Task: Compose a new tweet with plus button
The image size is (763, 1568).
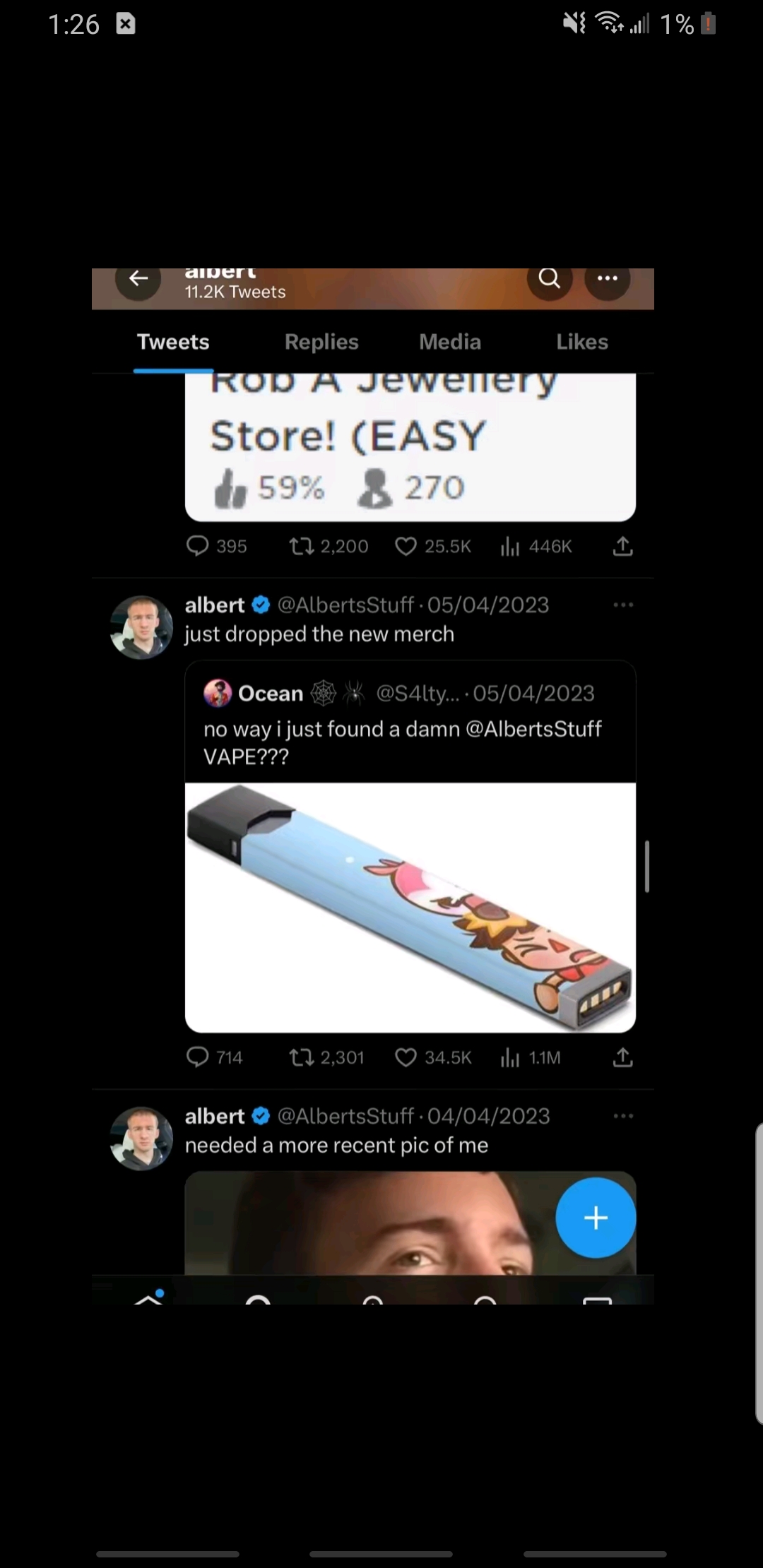Action: coord(596,1218)
